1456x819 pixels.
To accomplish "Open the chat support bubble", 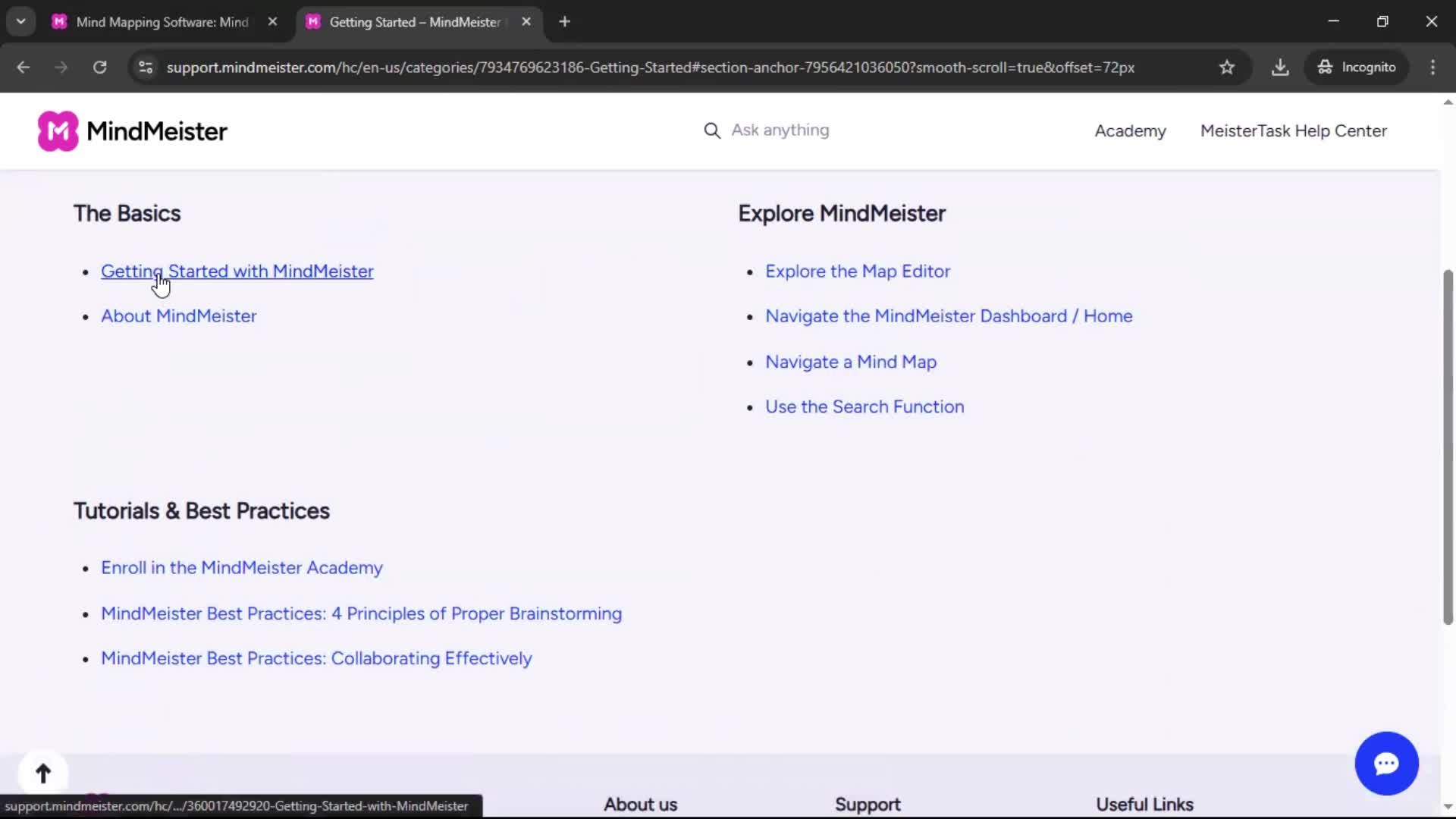I will (x=1386, y=764).
